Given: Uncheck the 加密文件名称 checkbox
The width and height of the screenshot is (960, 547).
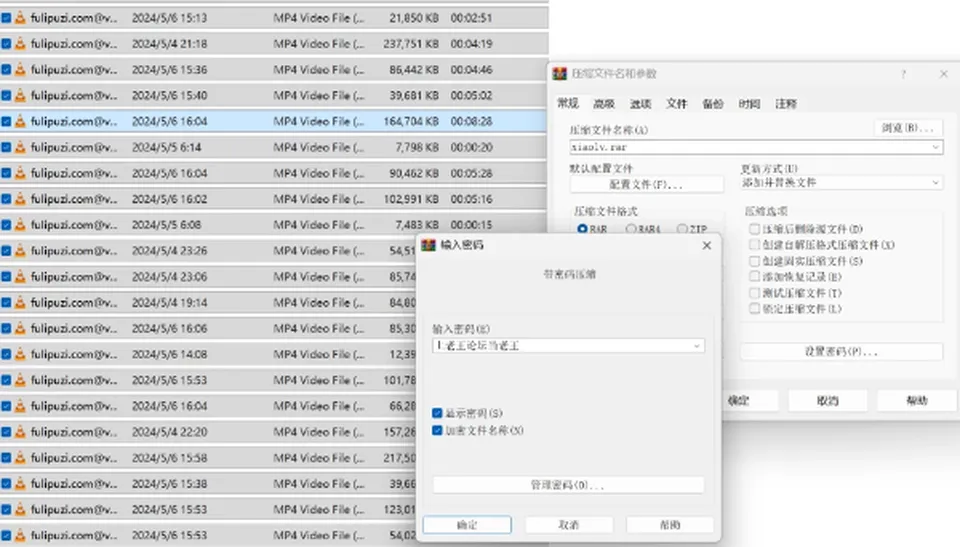Looking at the screenshot, I should point(437,430).
